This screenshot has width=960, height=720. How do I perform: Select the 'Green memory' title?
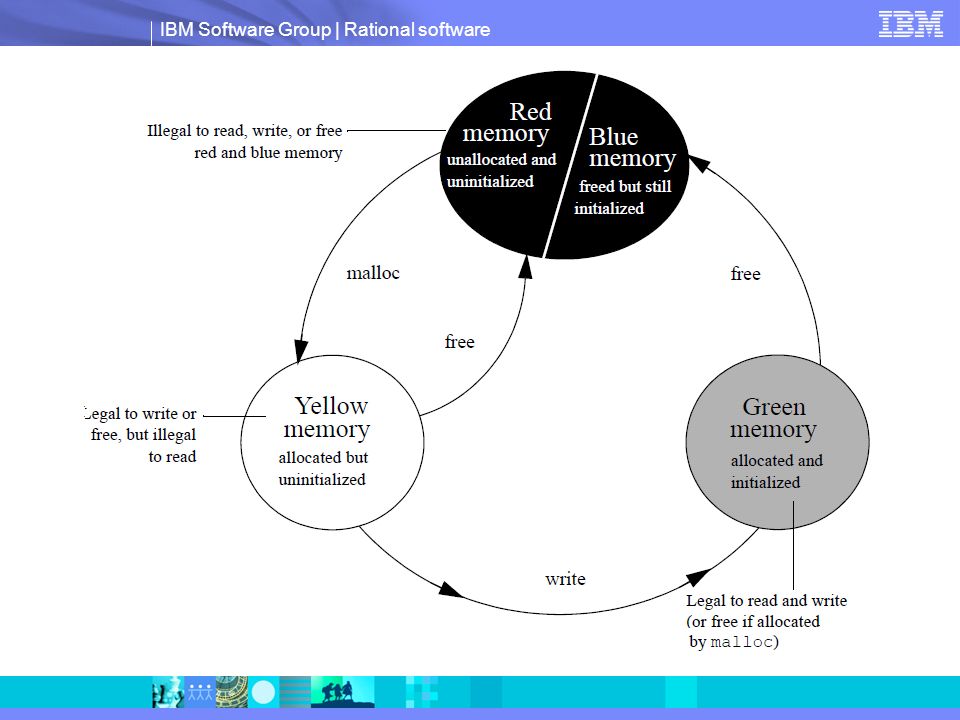tap(773, 418)
